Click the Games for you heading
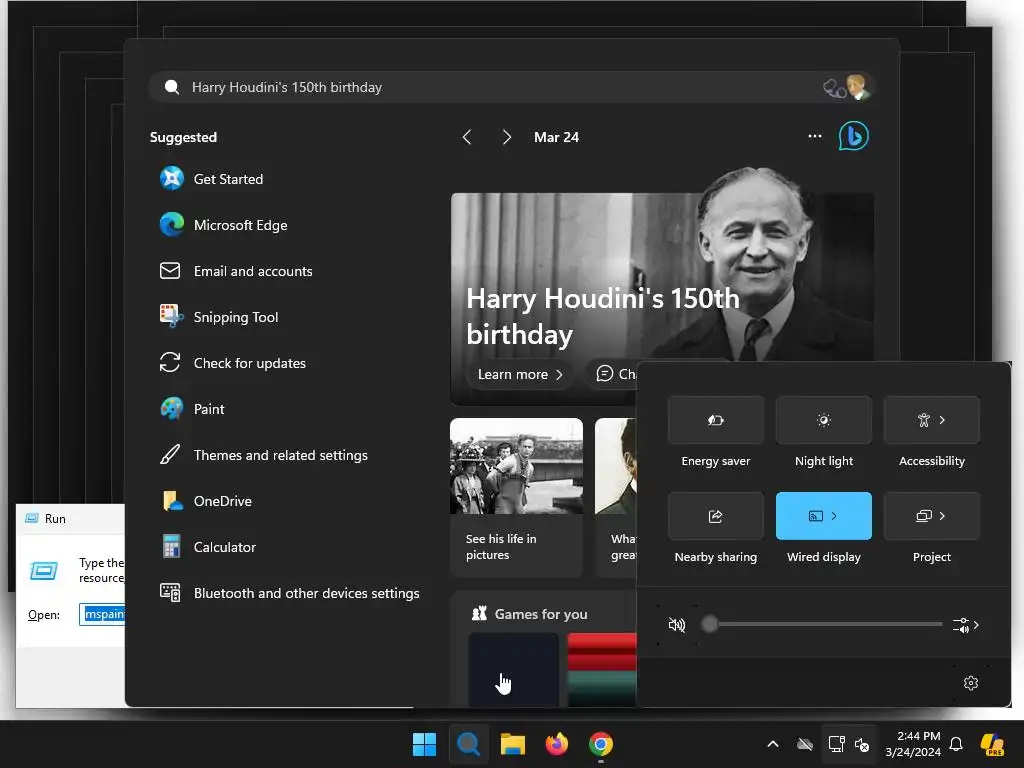Viewport: 1024px width, 768px height. click(x=541, y=615)
